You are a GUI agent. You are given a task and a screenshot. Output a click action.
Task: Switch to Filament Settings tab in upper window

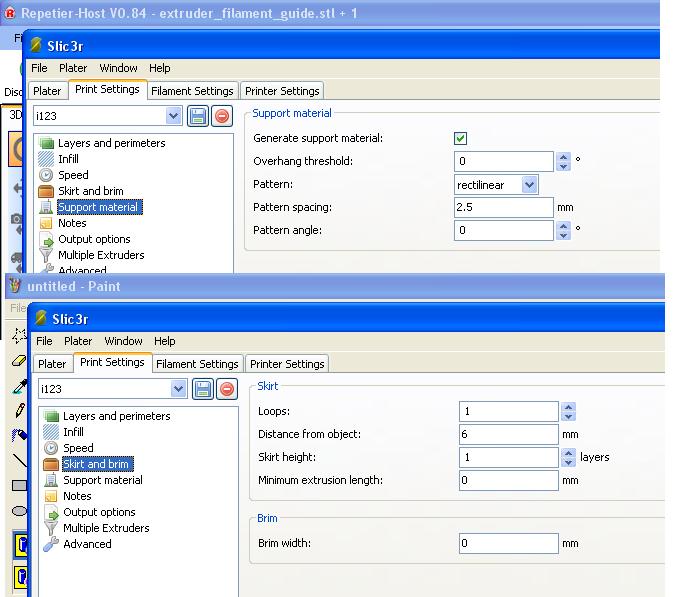192,91
